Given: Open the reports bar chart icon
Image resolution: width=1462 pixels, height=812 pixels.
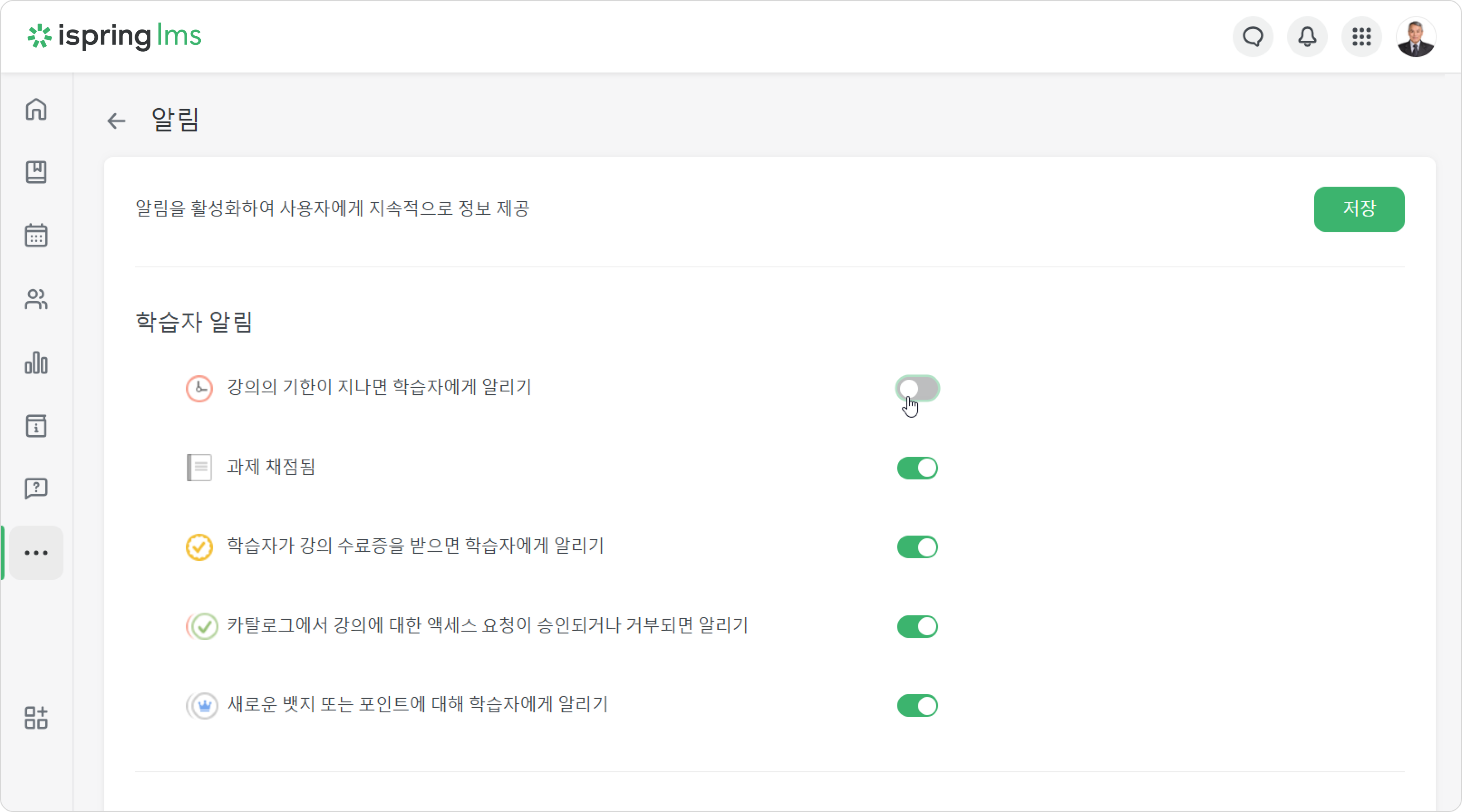Looking at the screenshot, I should click(36, 362).
